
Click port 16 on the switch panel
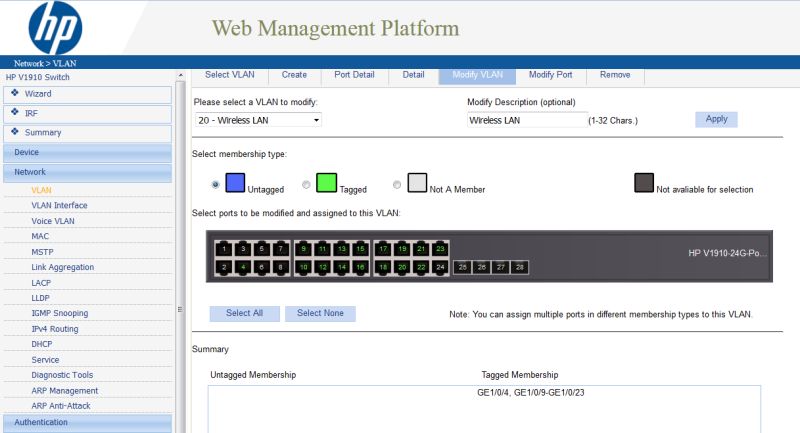[361, 267]
